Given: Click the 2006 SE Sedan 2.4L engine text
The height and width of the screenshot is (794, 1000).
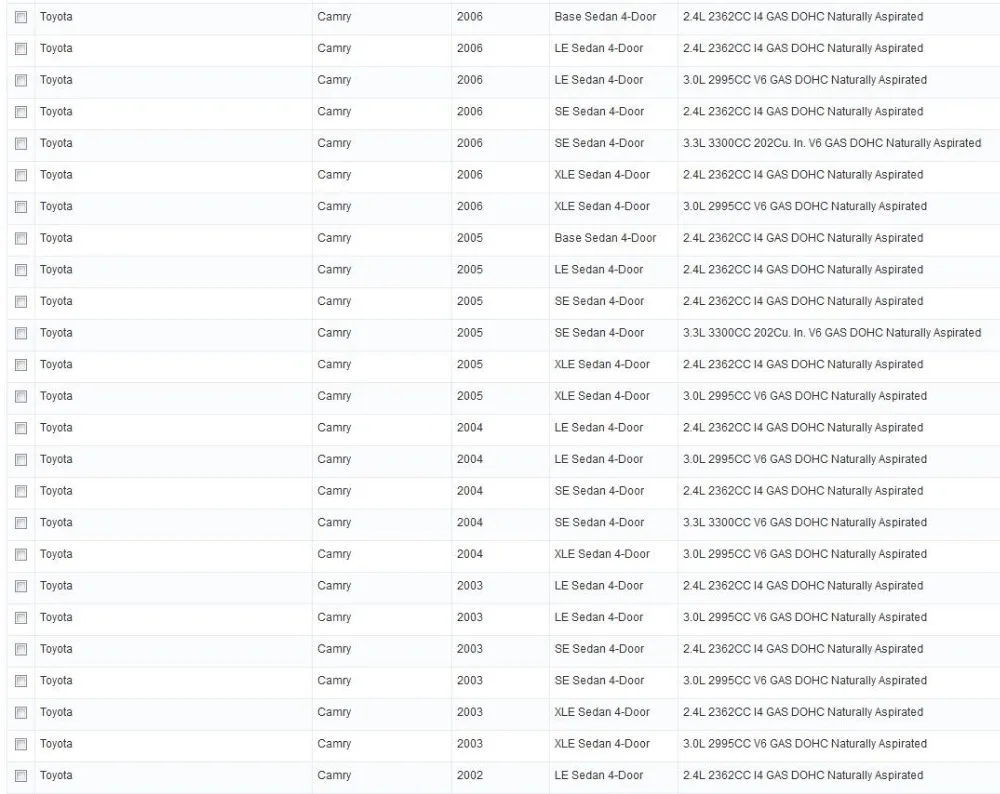Looking at the screenshot, I should [803, 112].
